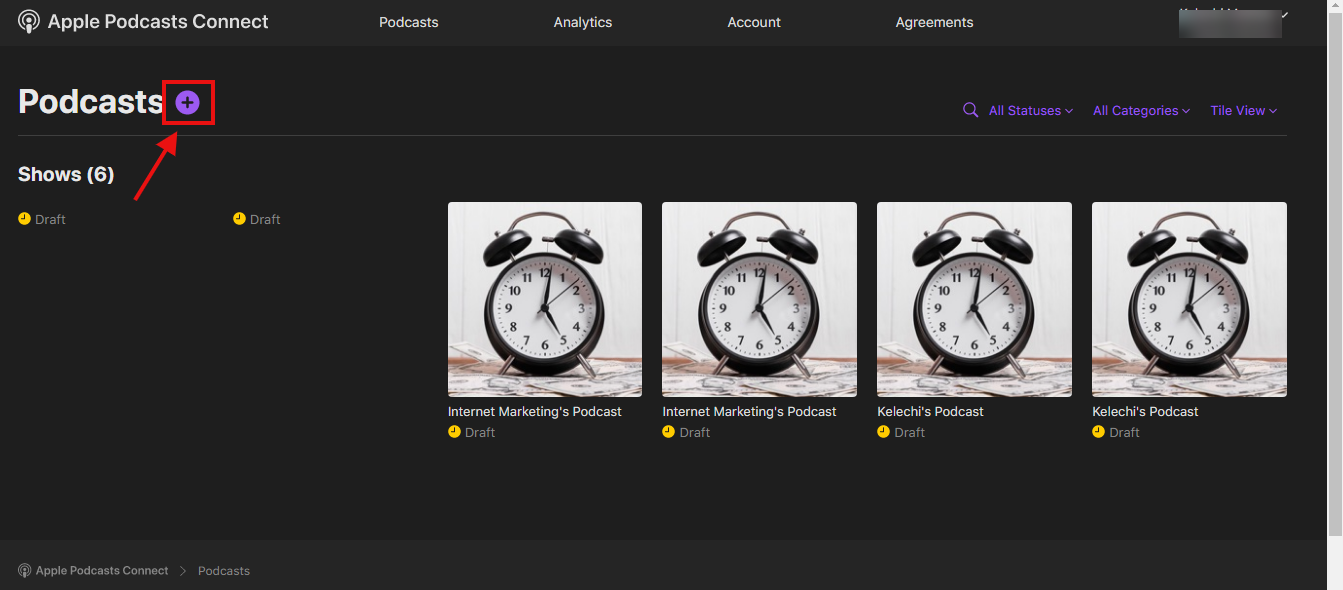Click the Podcasts breadcrumb in footer
The image size is (1343, 590).
pyautogui.click(x=224, y=571)
